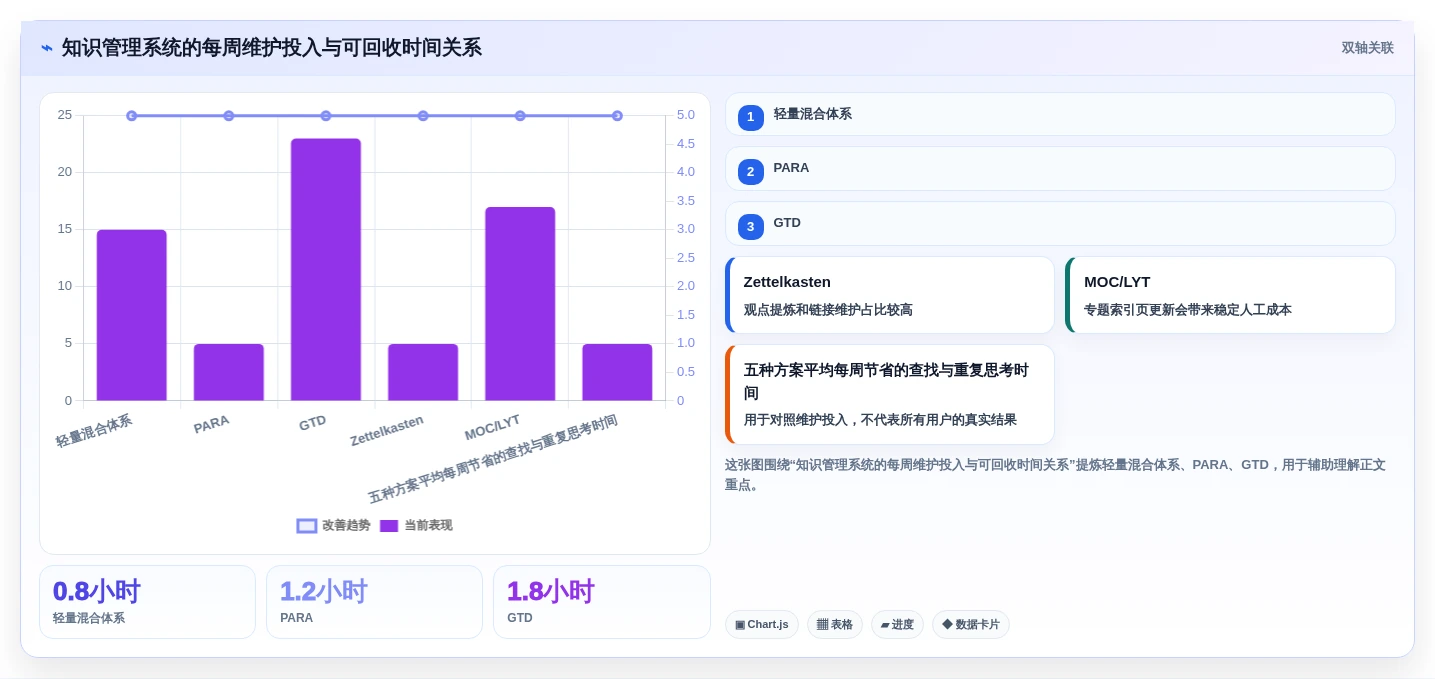Click the right axis value 2.5

[x=686, y=258]
